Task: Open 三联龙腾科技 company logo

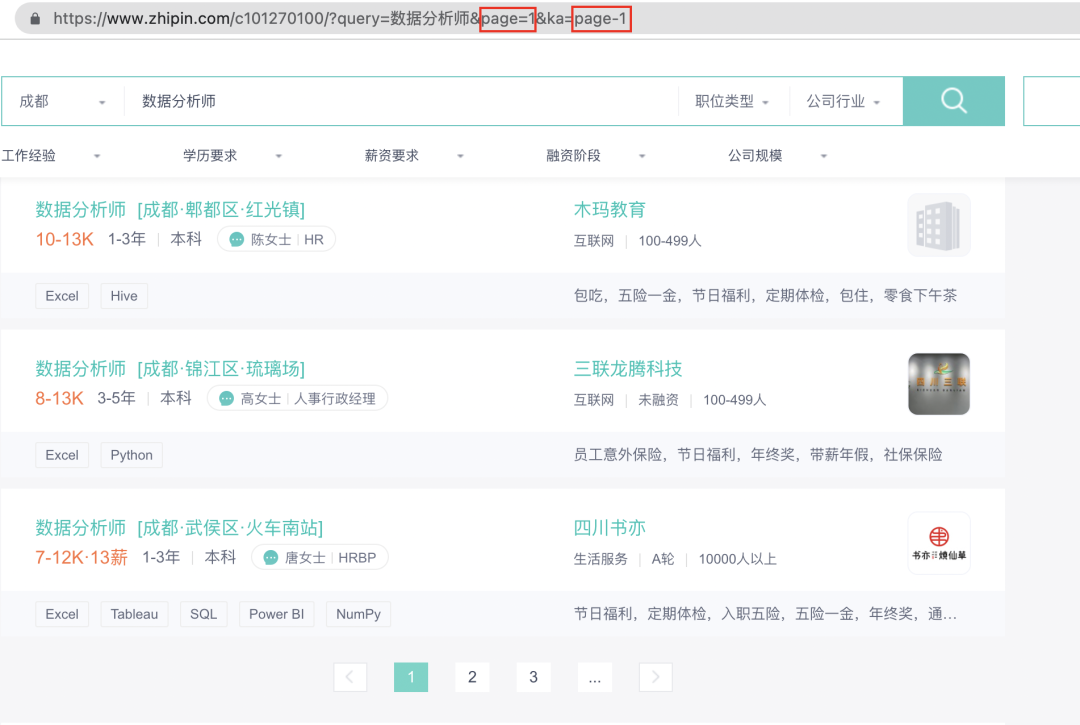Action: [938, 384]
